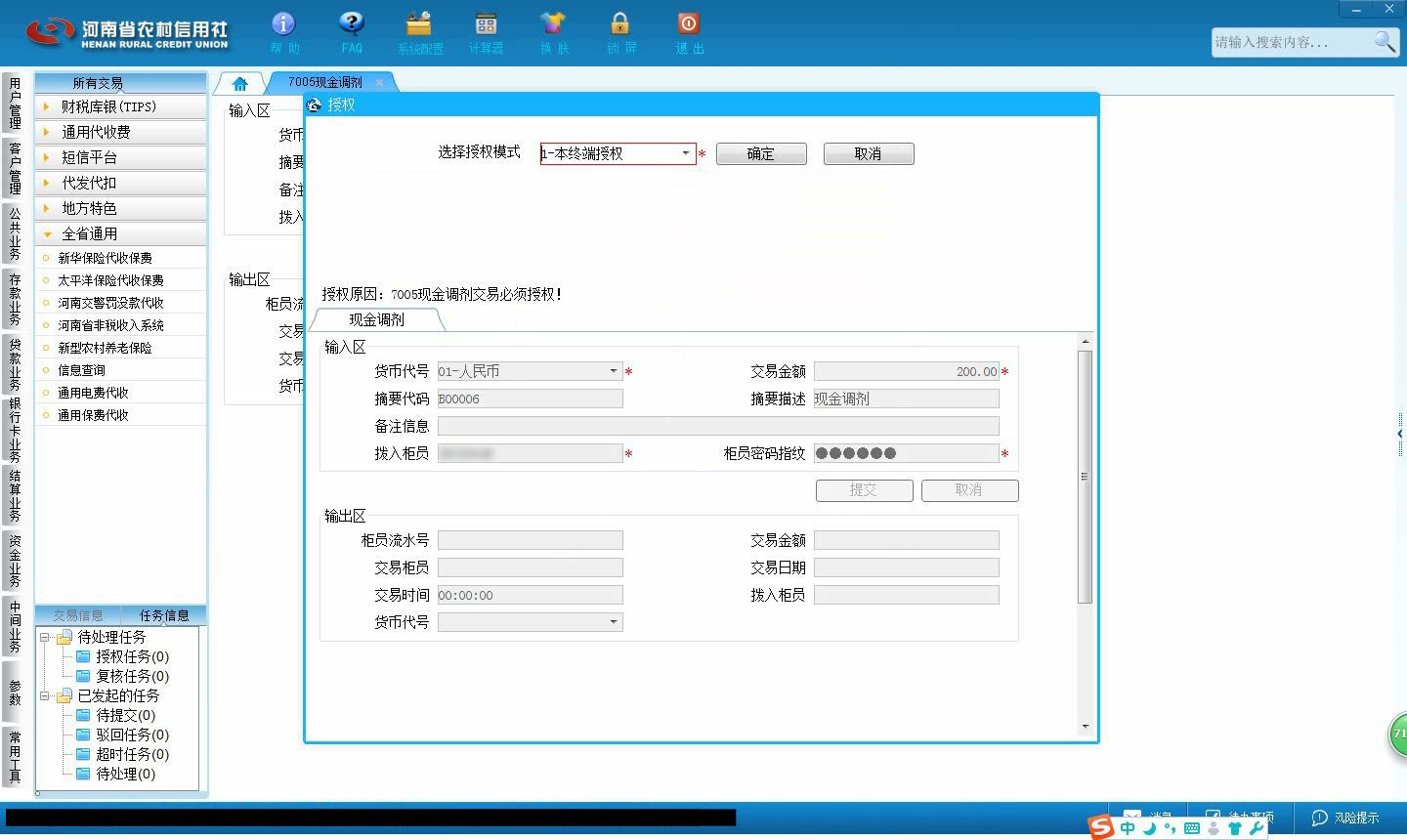Click the 确定 confirm button
The image size is (1407, 840).
point(761,153)
